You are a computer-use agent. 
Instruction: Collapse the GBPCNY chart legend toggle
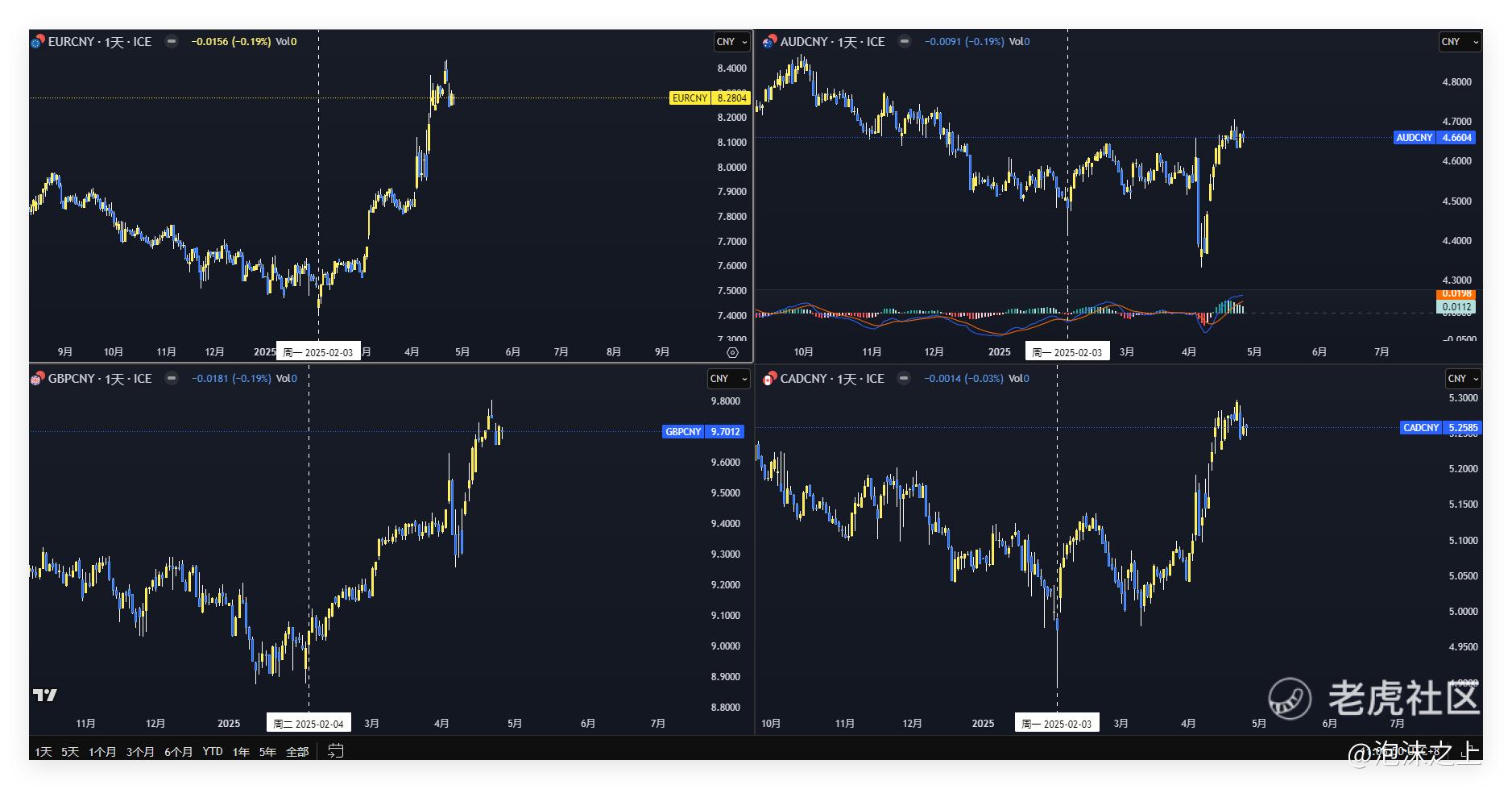[172, 379]
